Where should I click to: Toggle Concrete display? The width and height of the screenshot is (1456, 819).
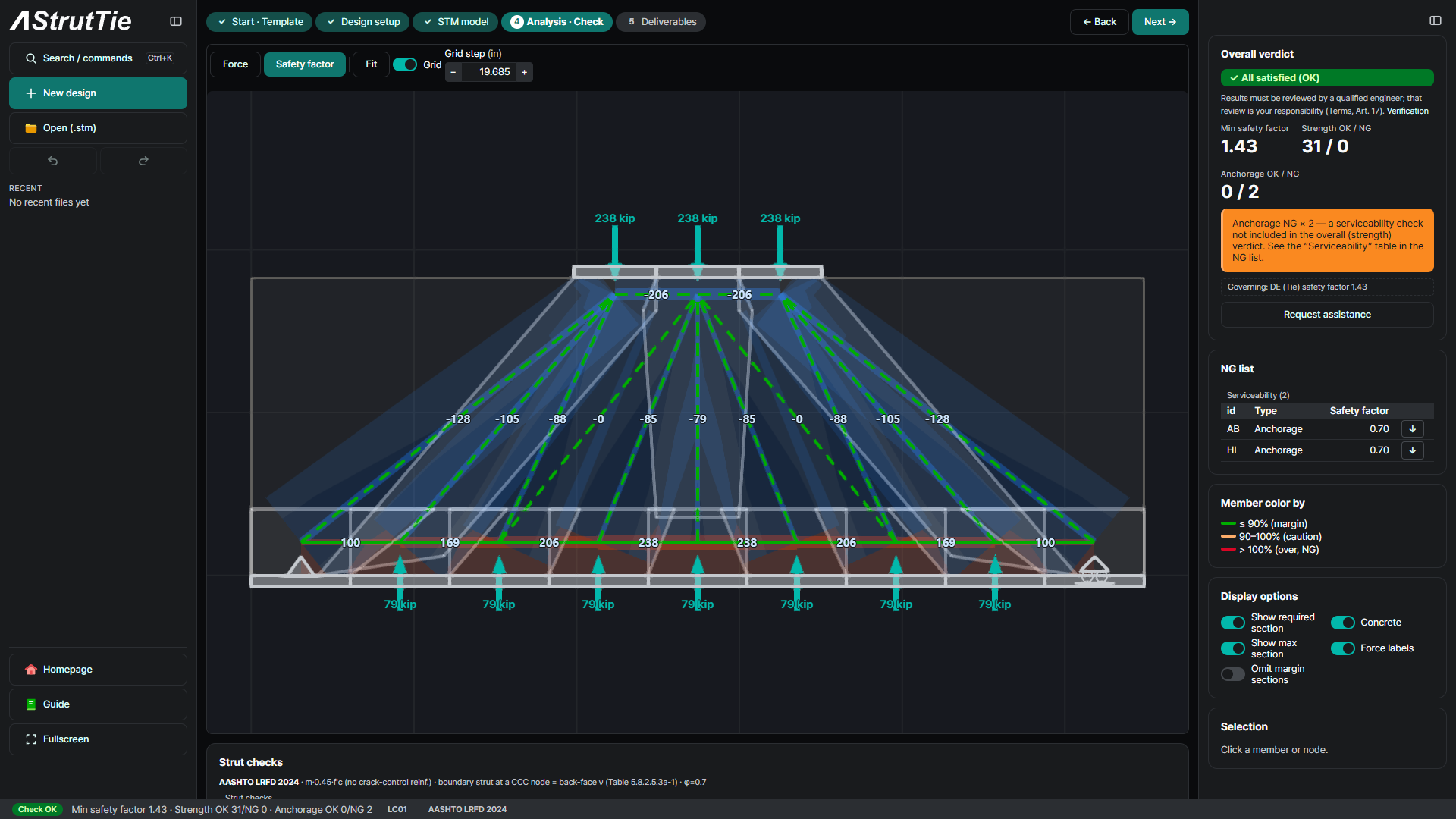pos(1342,623)
